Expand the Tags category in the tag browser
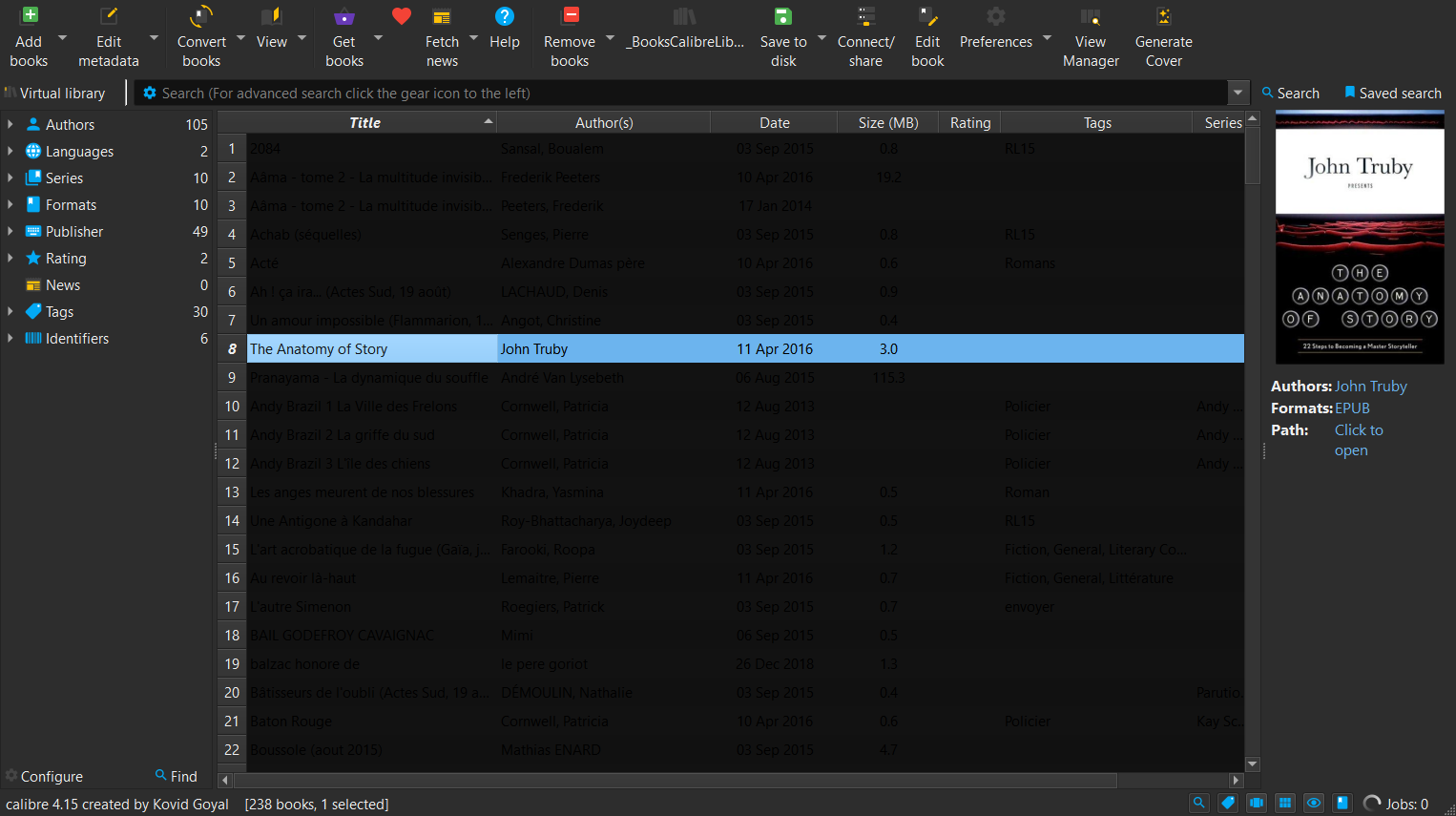The image size is (1456, 816). pos(10,311)
